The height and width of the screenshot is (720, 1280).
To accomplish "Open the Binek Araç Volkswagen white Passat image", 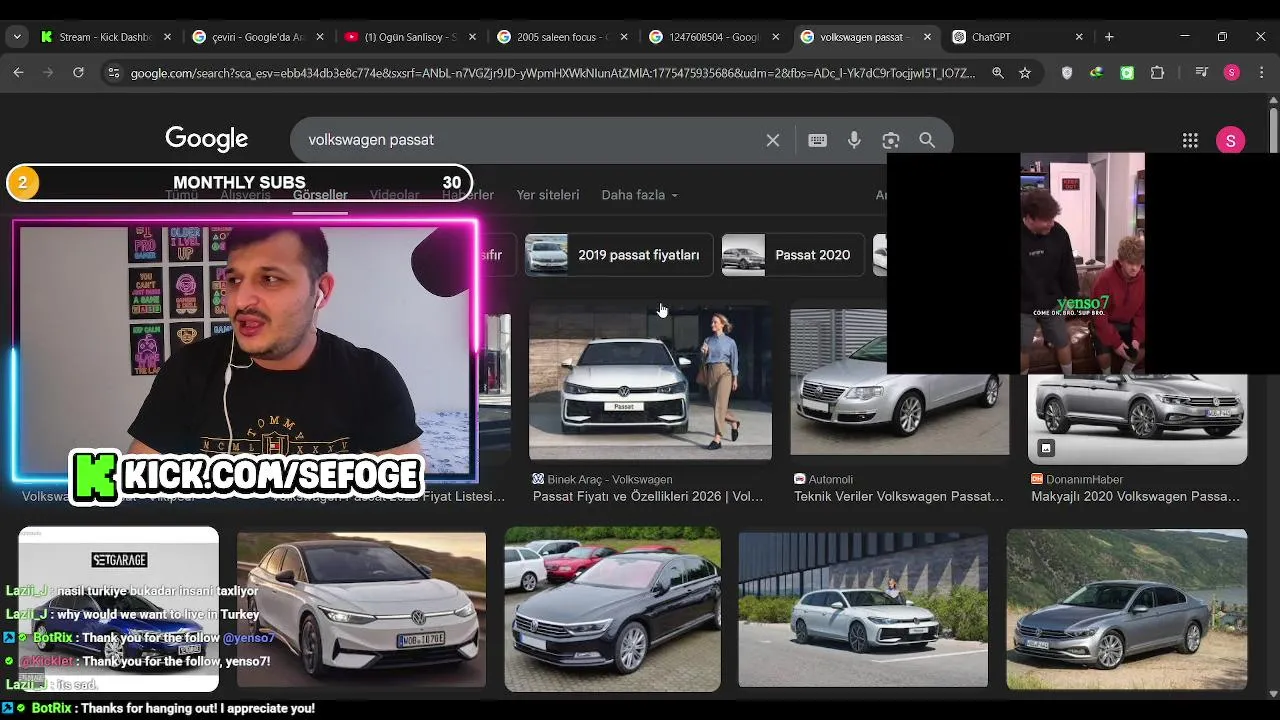I will coord(650,382).
